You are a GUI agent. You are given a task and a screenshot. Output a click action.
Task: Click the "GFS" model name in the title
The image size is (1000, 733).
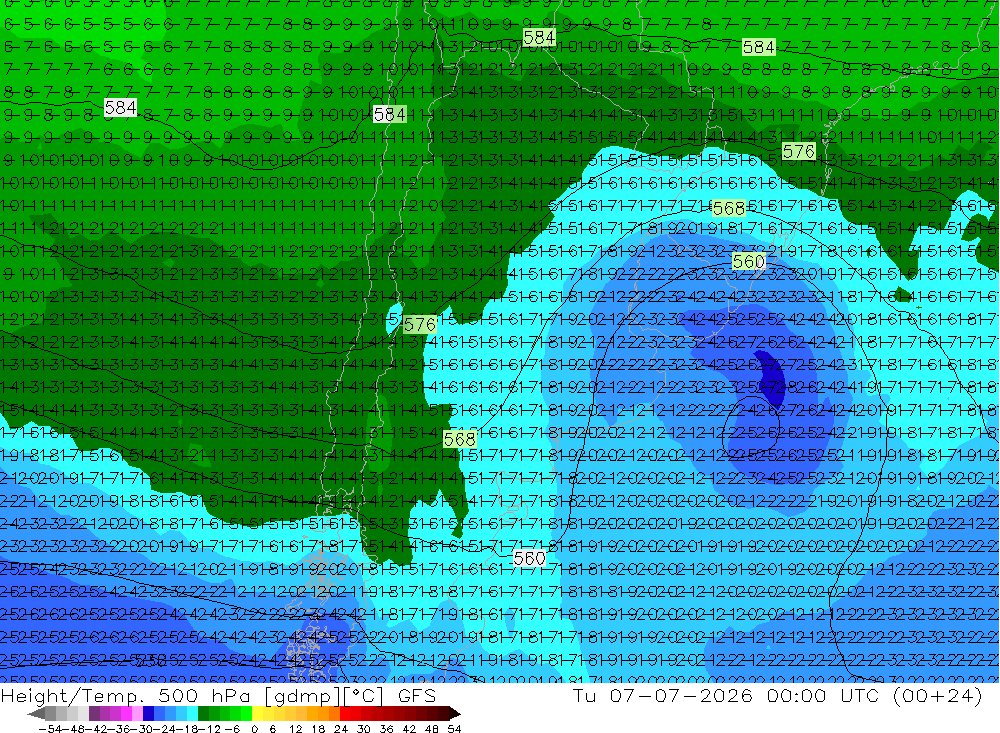click(x=416, y=696)
